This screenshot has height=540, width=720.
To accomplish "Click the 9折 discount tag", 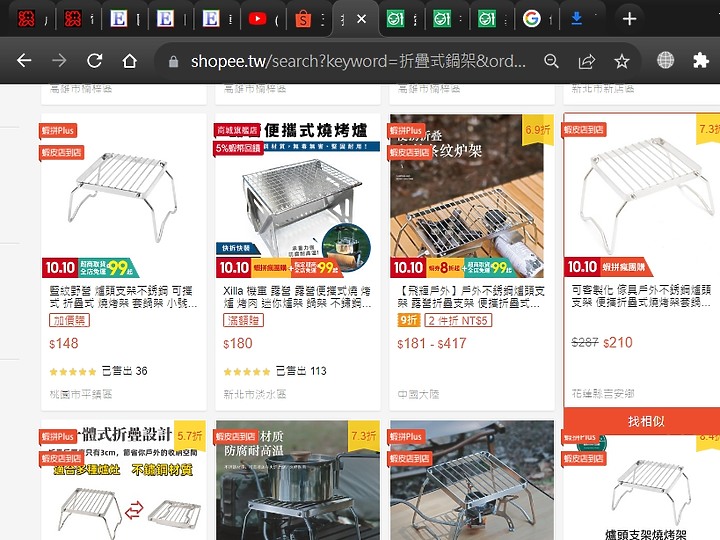I will (x=409, y=320).
